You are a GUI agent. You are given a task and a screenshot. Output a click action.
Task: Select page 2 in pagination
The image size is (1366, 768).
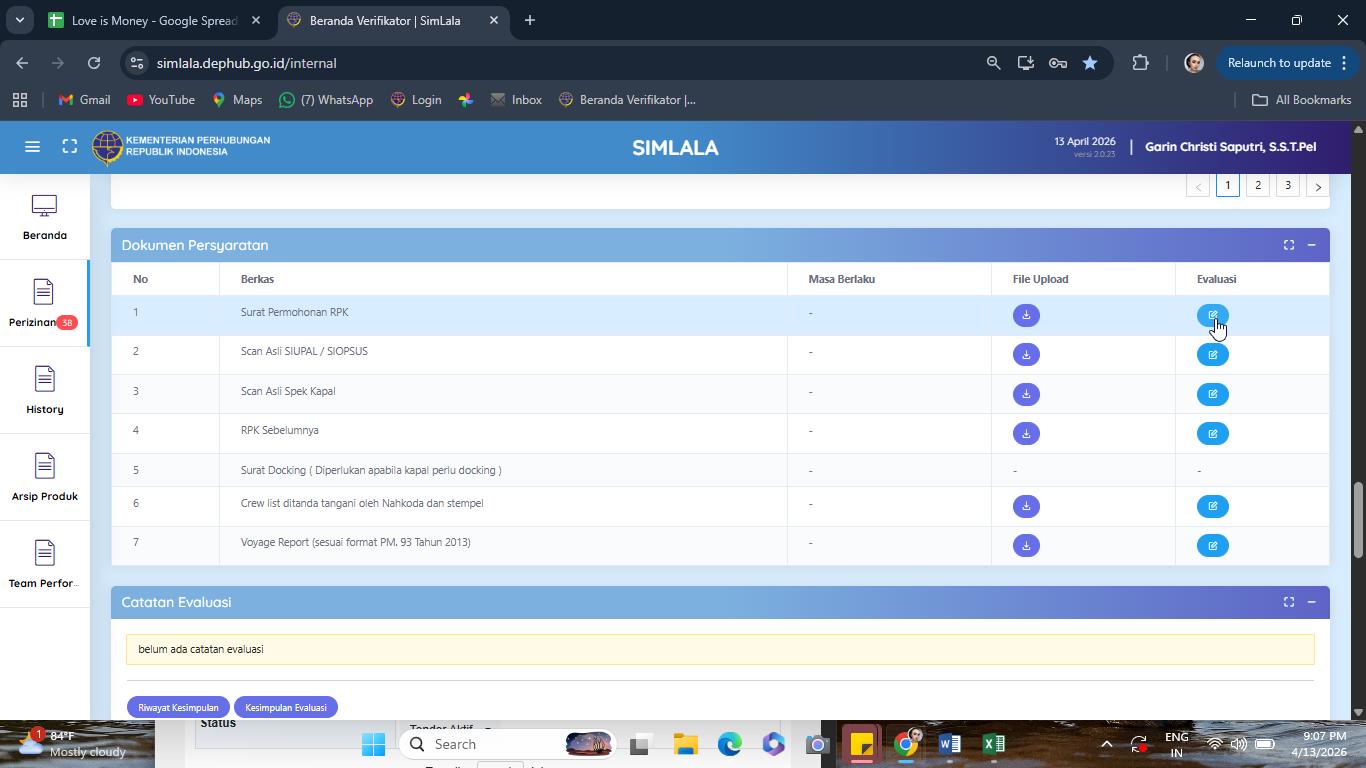click(1258, 185)
